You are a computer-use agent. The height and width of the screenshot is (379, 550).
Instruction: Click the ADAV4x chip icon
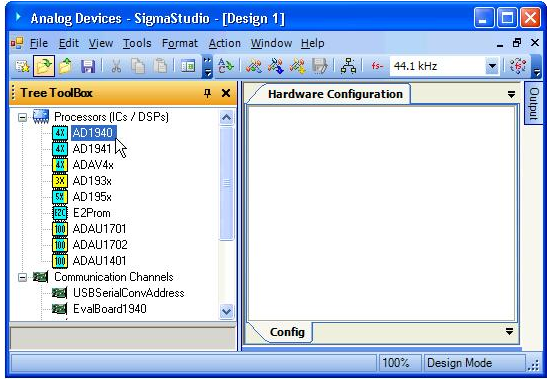click(60, 165)
